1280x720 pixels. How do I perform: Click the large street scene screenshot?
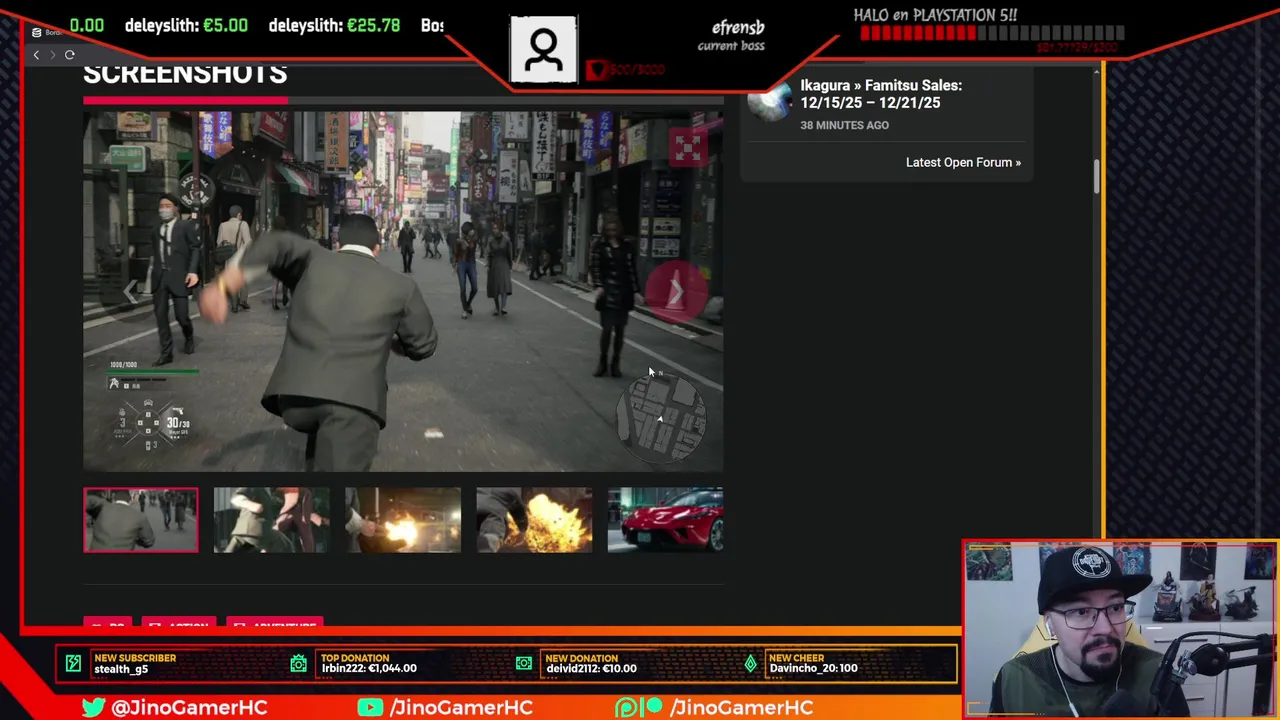coord(403,291)
